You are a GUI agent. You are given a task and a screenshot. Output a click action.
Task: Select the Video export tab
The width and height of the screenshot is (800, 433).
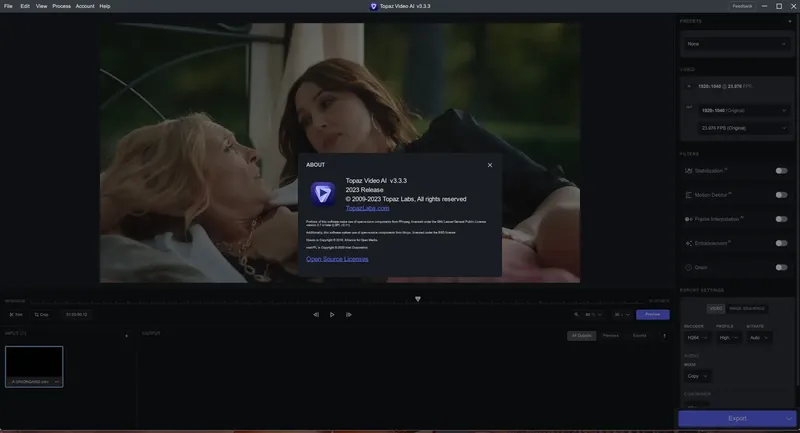(716, 309)
